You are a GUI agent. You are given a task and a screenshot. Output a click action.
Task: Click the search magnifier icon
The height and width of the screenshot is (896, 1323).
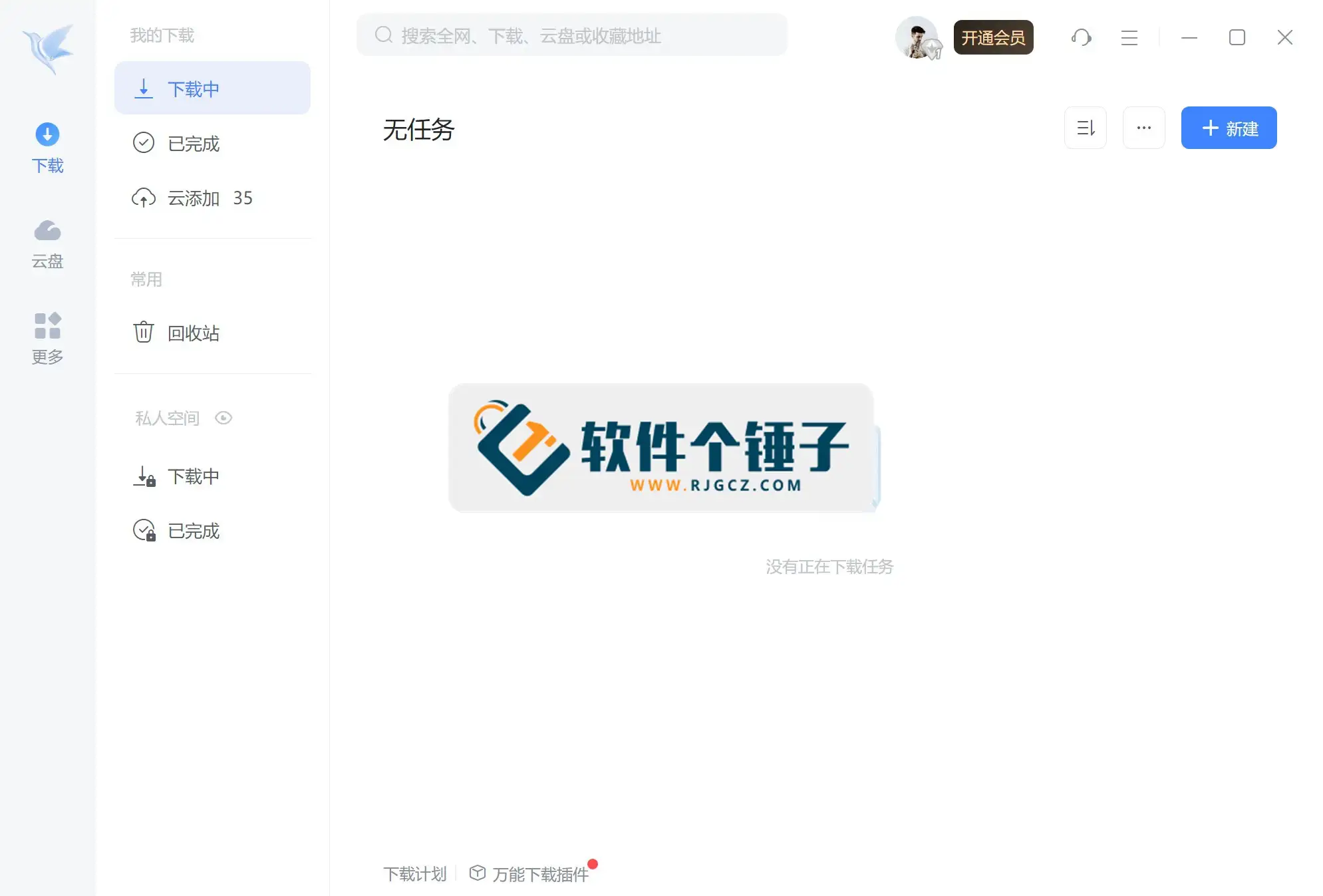tap(384, 35)
